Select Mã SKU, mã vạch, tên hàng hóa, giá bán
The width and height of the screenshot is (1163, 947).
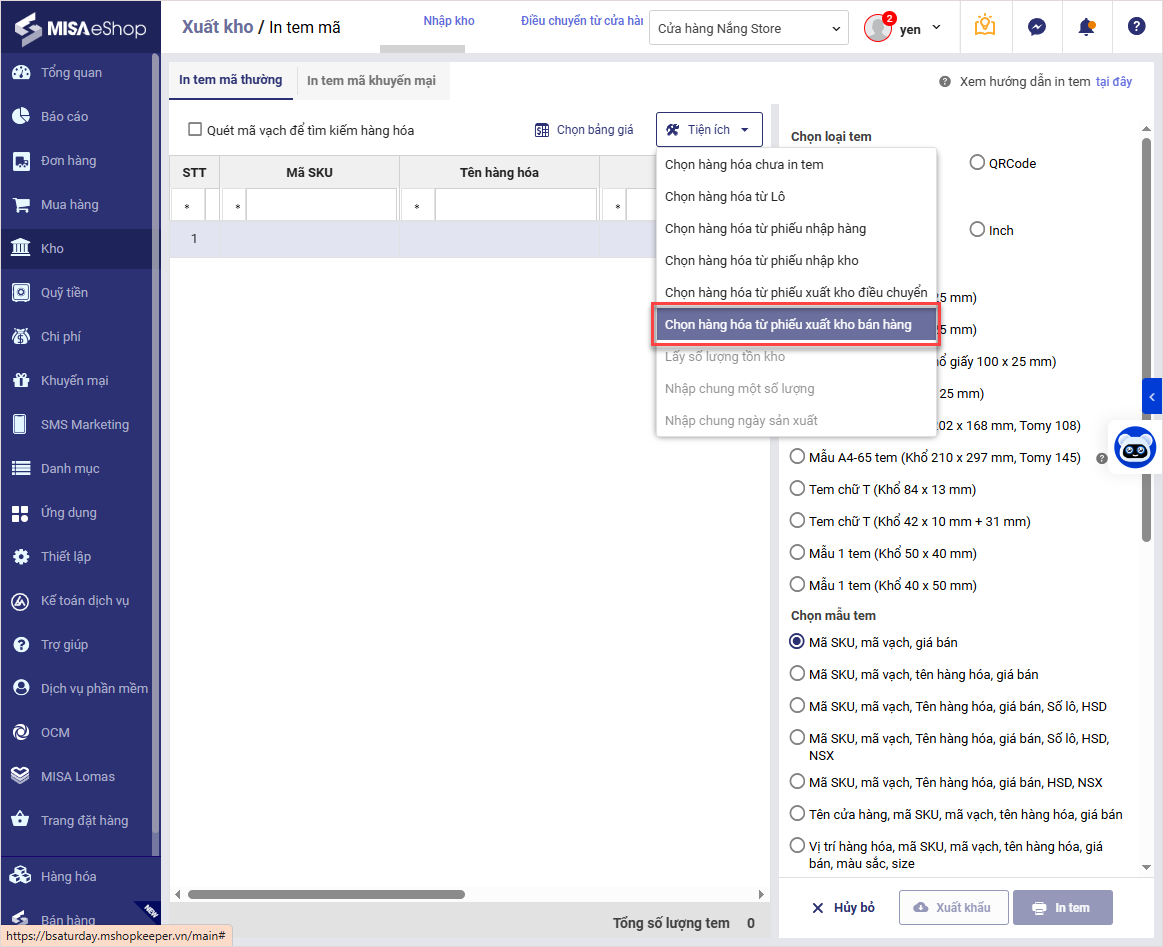(797, 673)
